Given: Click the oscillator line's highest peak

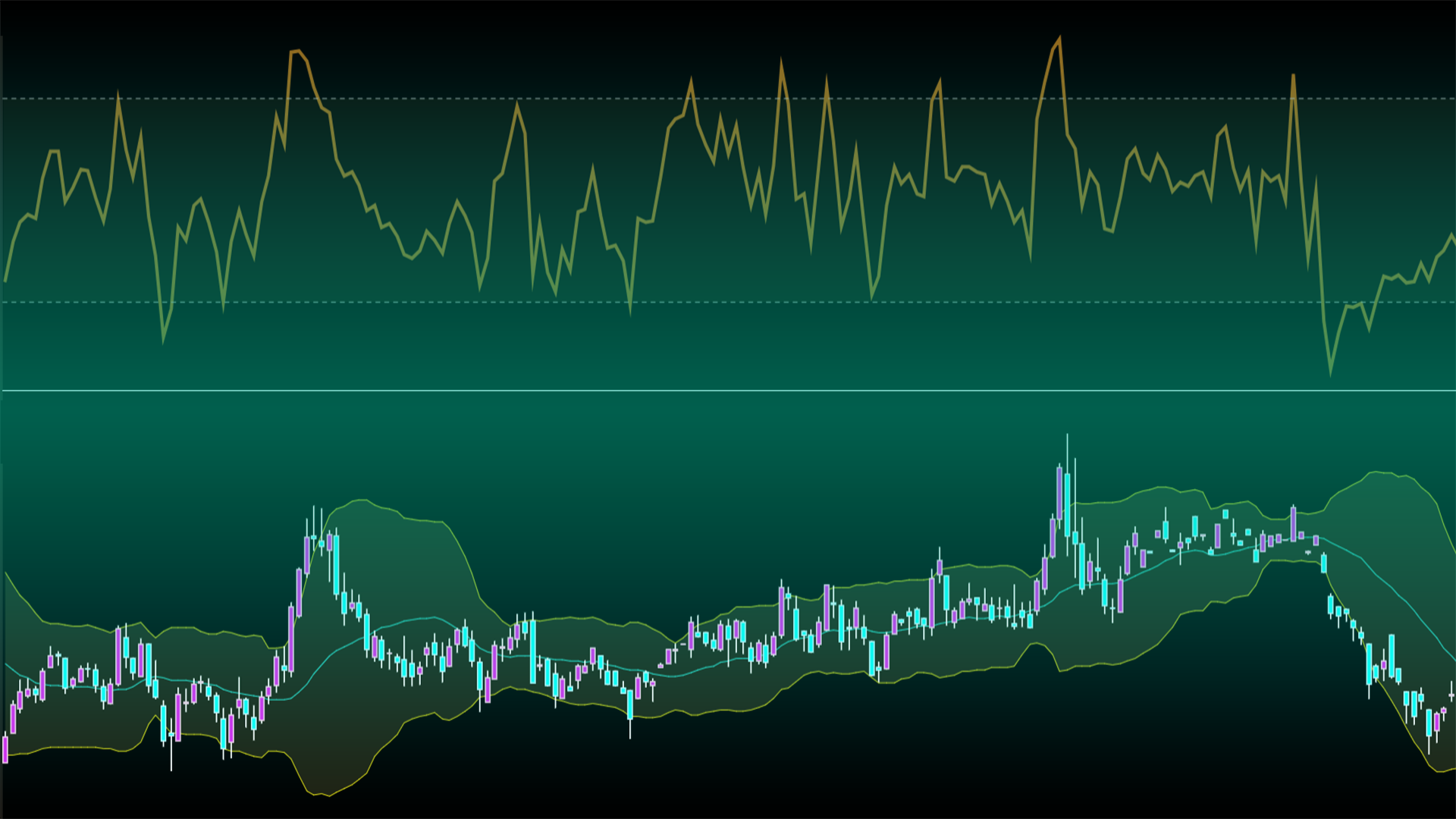Looking at the screenshot, I should pyautogui.click(x=1059, y=37).
